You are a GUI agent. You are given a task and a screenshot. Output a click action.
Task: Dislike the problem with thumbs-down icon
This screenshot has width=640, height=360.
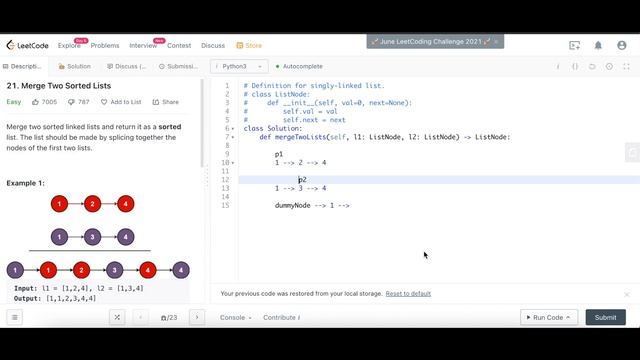[x=71, y=102]
